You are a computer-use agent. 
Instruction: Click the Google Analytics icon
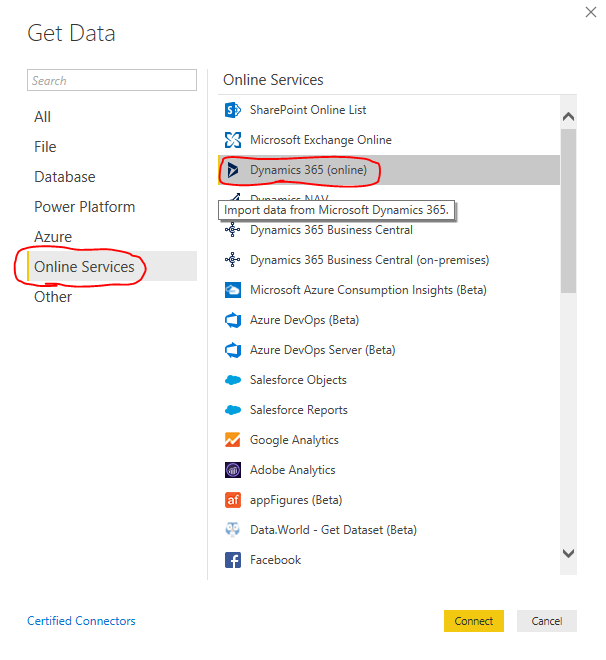pos(233,440)
